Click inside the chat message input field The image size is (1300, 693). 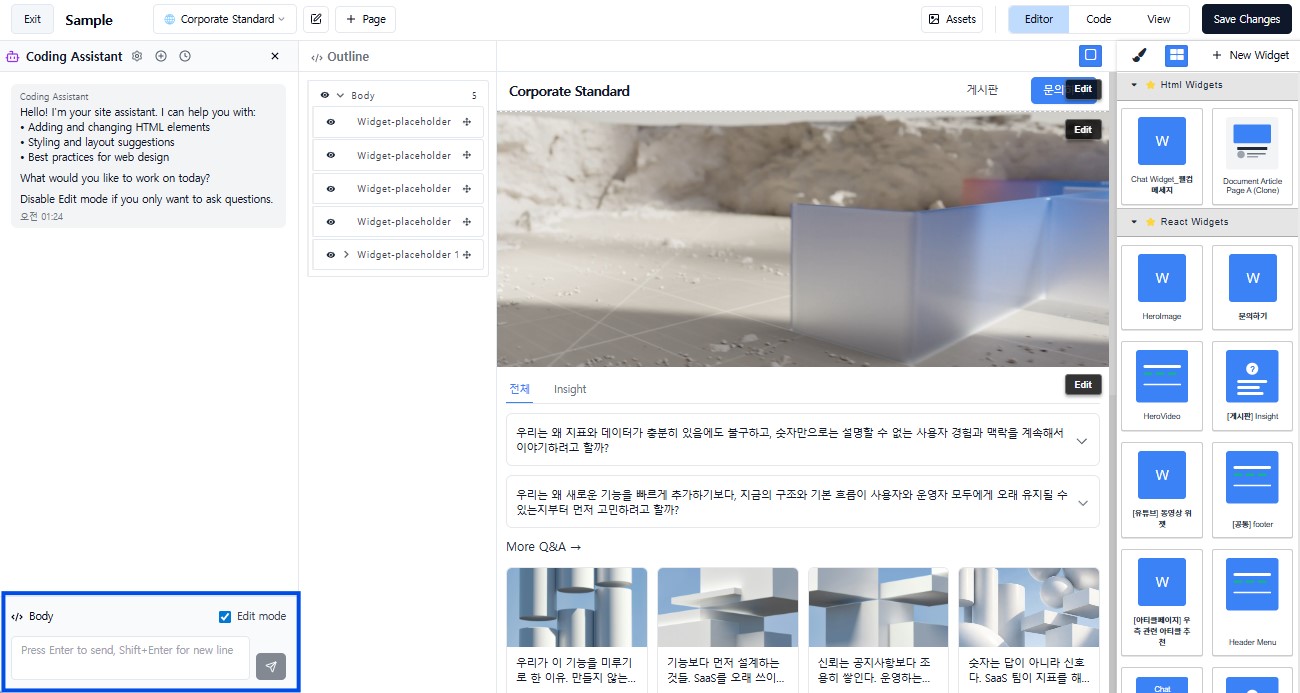pos(128,659)
